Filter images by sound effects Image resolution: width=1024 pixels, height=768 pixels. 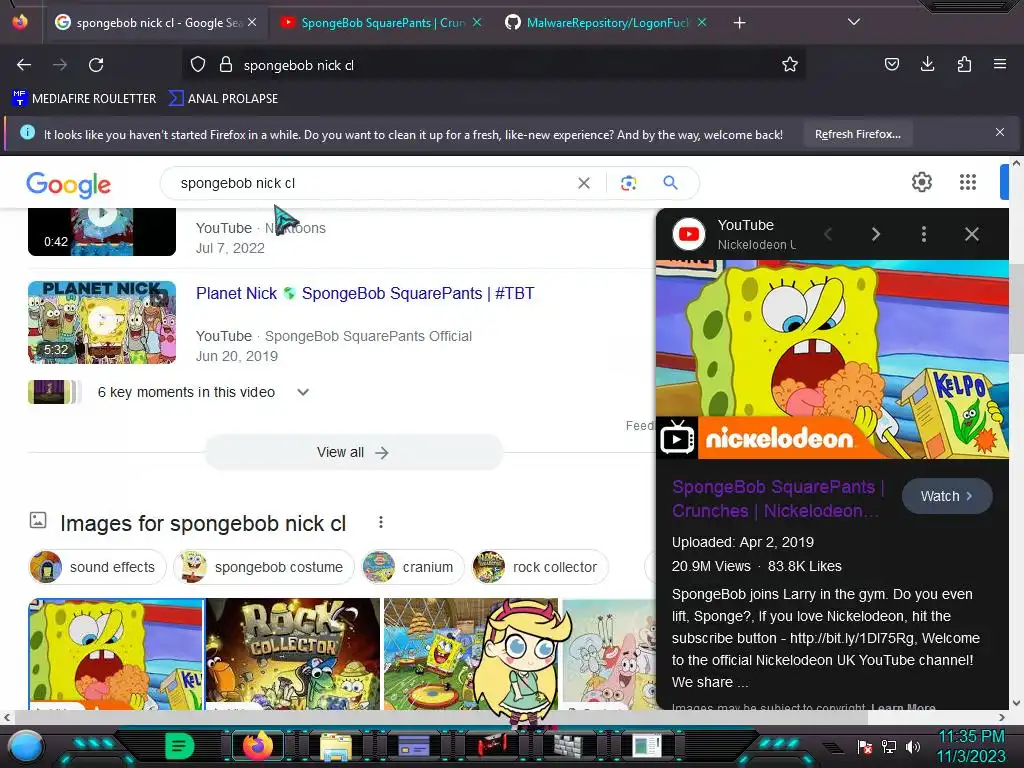[x=97, y=567]
